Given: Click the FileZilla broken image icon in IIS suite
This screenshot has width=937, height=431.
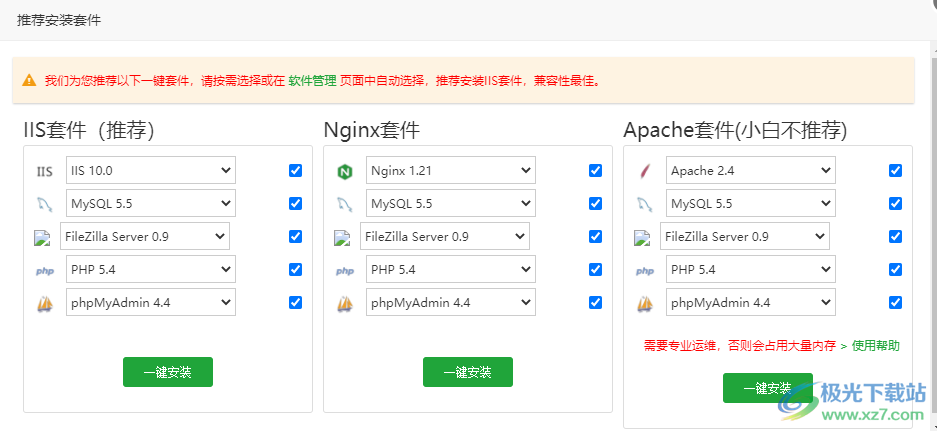Looking at the screenshot, I should 42,238.
